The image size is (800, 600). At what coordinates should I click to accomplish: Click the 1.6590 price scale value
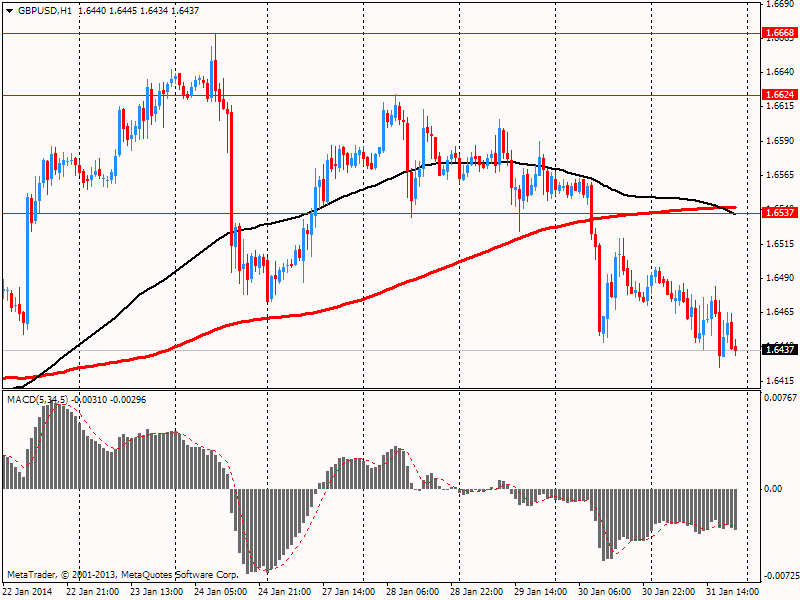pos(781,141)
